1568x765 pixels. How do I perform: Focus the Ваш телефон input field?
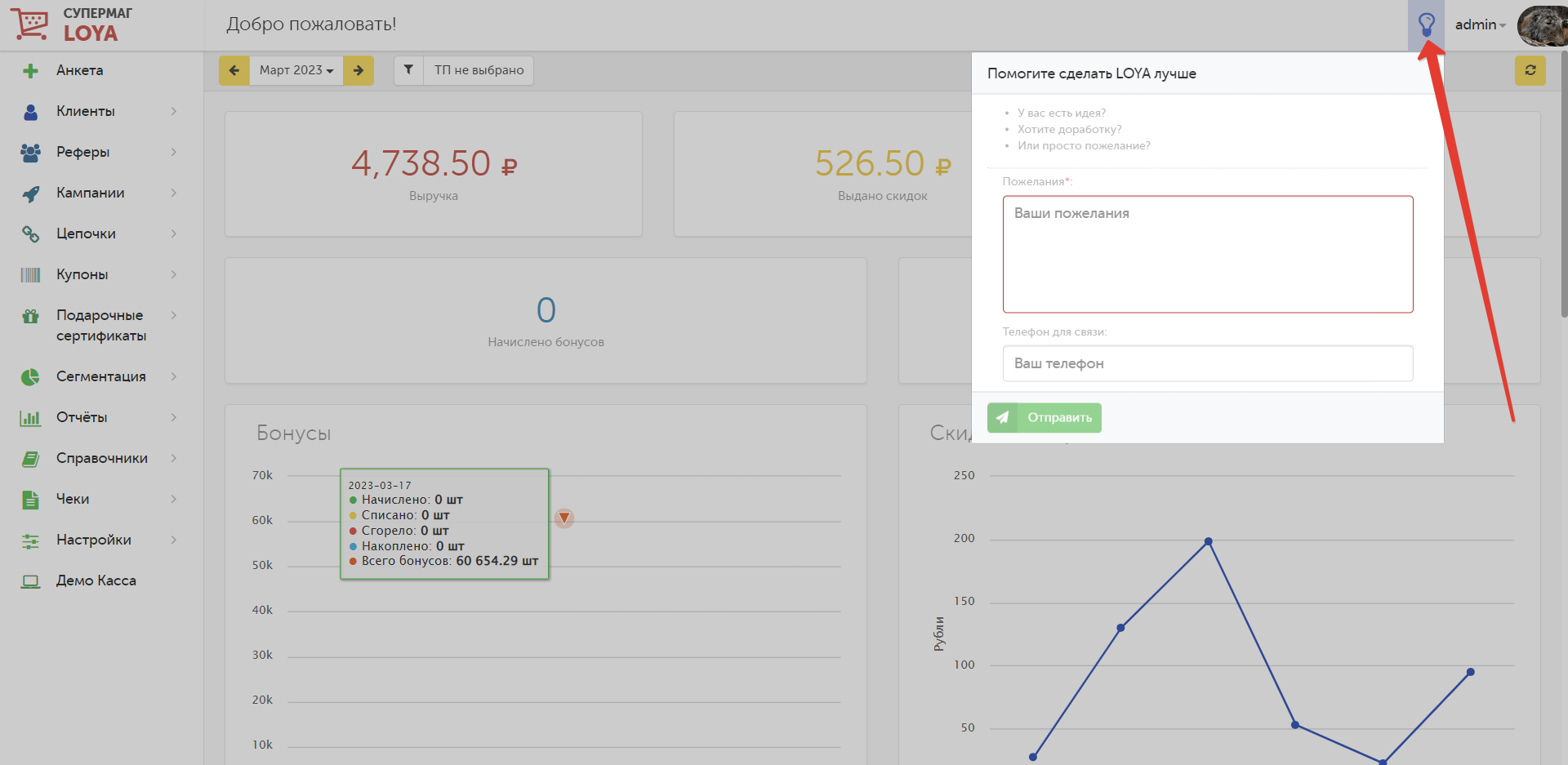(x=1208, y=363)
